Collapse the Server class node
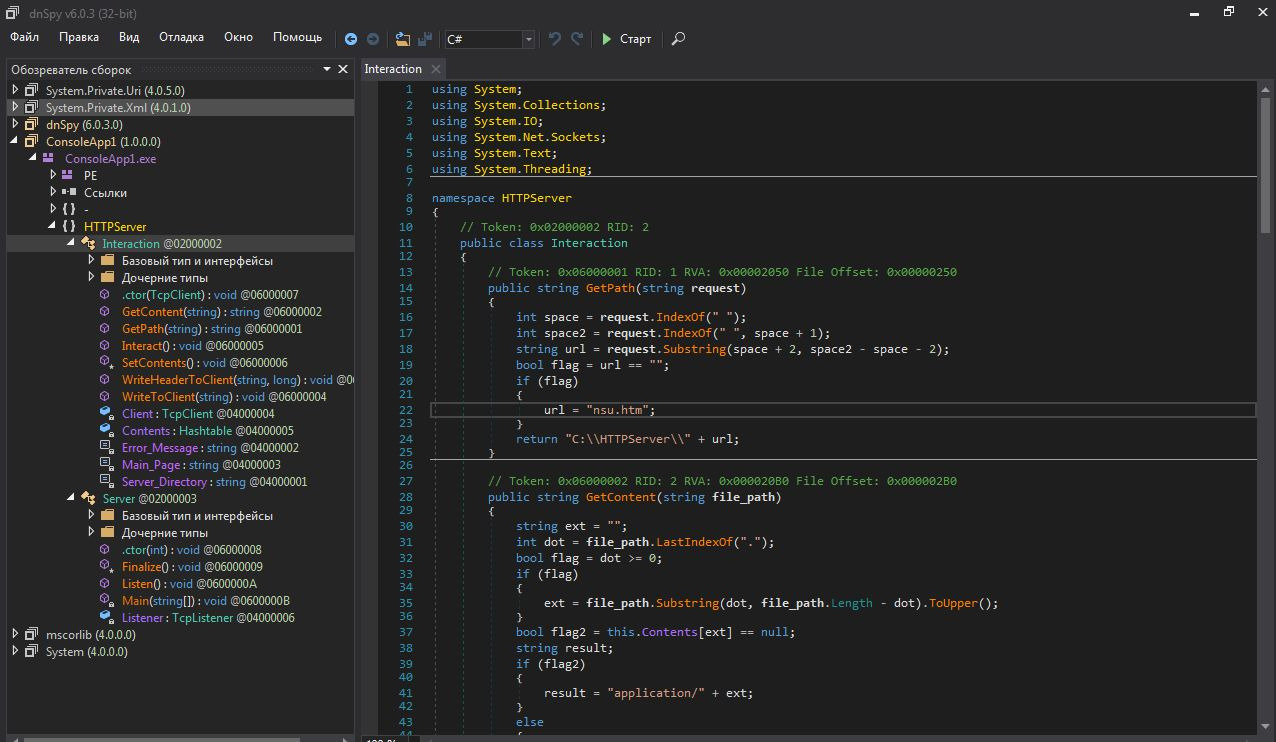The image size is (1276, 742). point(71,498)
